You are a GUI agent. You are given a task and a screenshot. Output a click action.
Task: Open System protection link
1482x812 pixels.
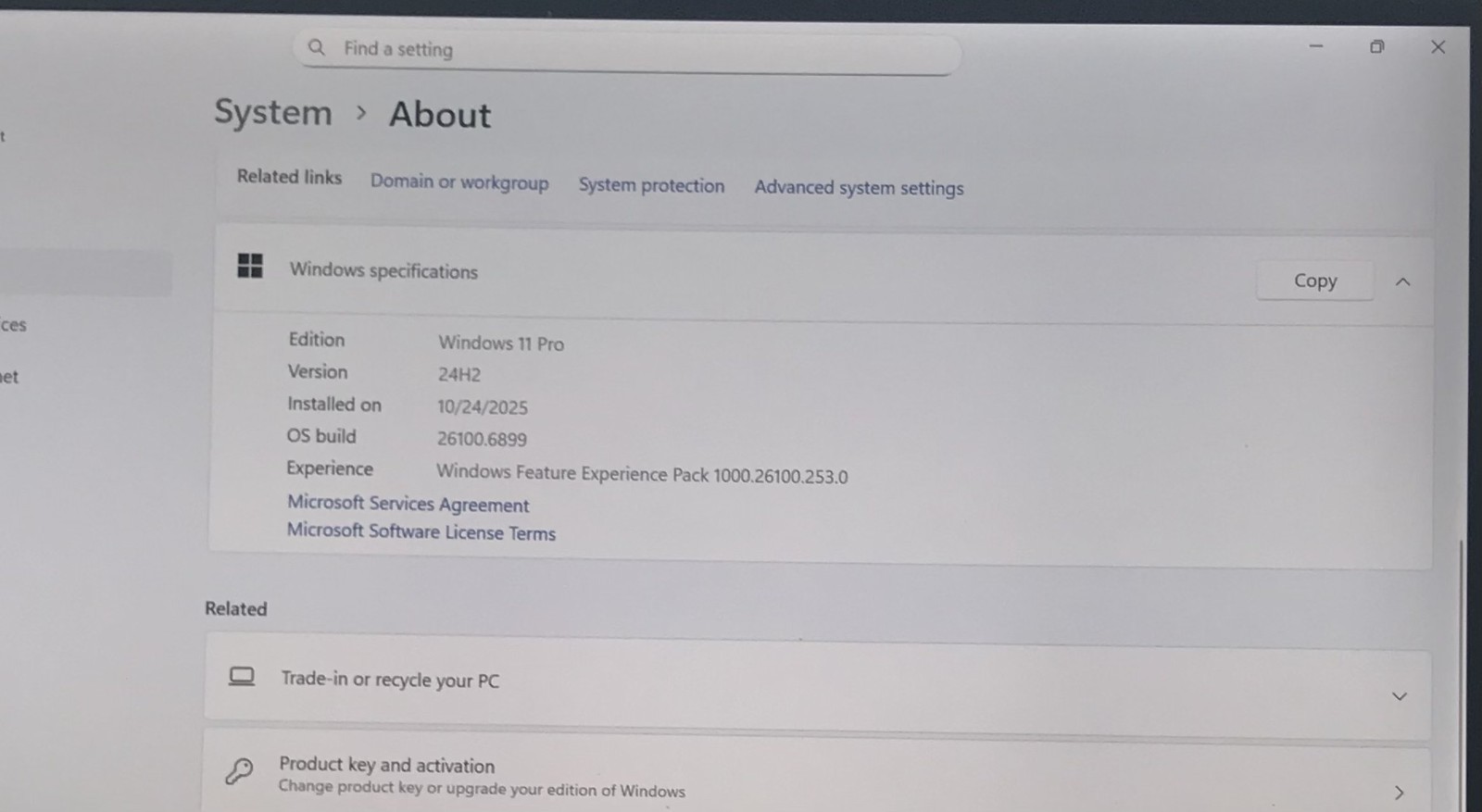[651, 185]
